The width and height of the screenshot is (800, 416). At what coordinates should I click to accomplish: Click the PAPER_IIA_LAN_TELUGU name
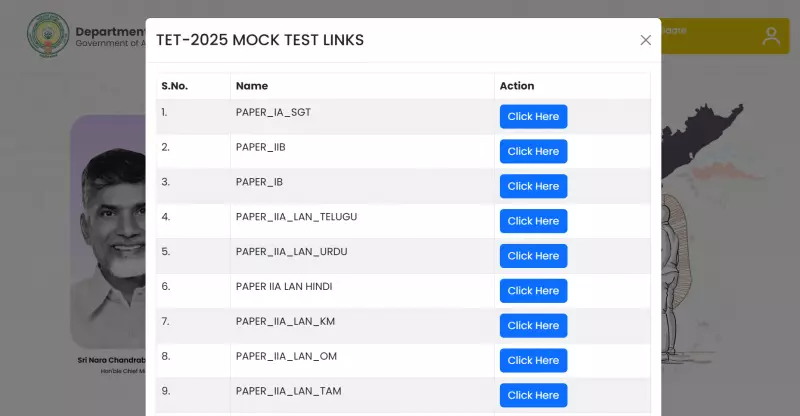[296, 217]
